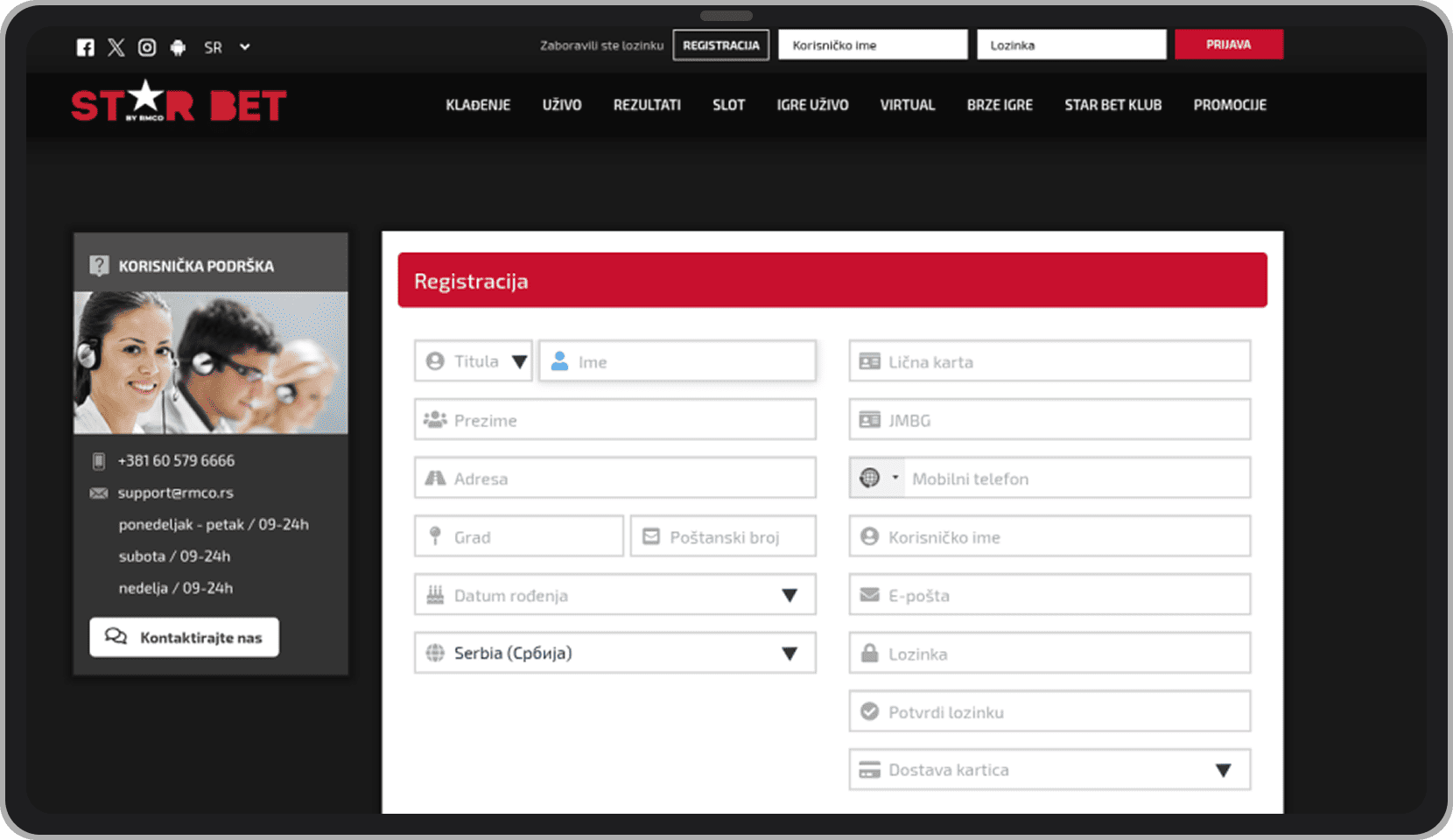This screenshot has width=1453, height=840.
Task: Open the PROMOCIJE menu item
Action: [x=1230, y=105]
